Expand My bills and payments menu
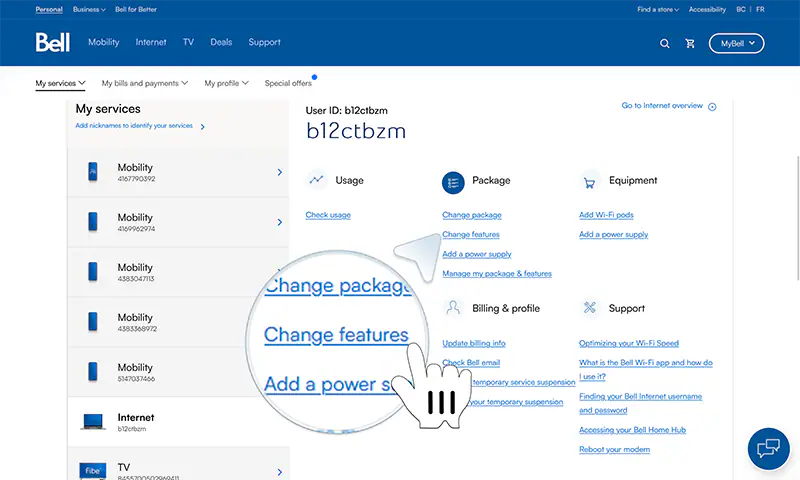Image resolution: width=800 pixels, height=480 pixels. click(x=145, y=83)
